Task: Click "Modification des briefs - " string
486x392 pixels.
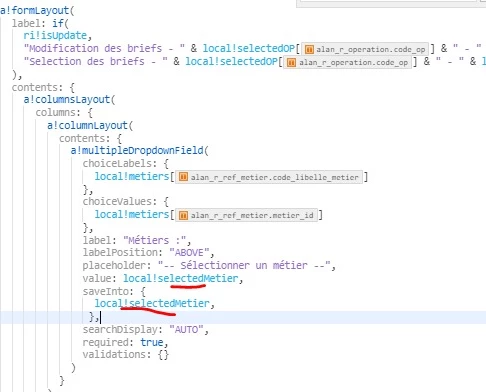Action: (104, 49)
